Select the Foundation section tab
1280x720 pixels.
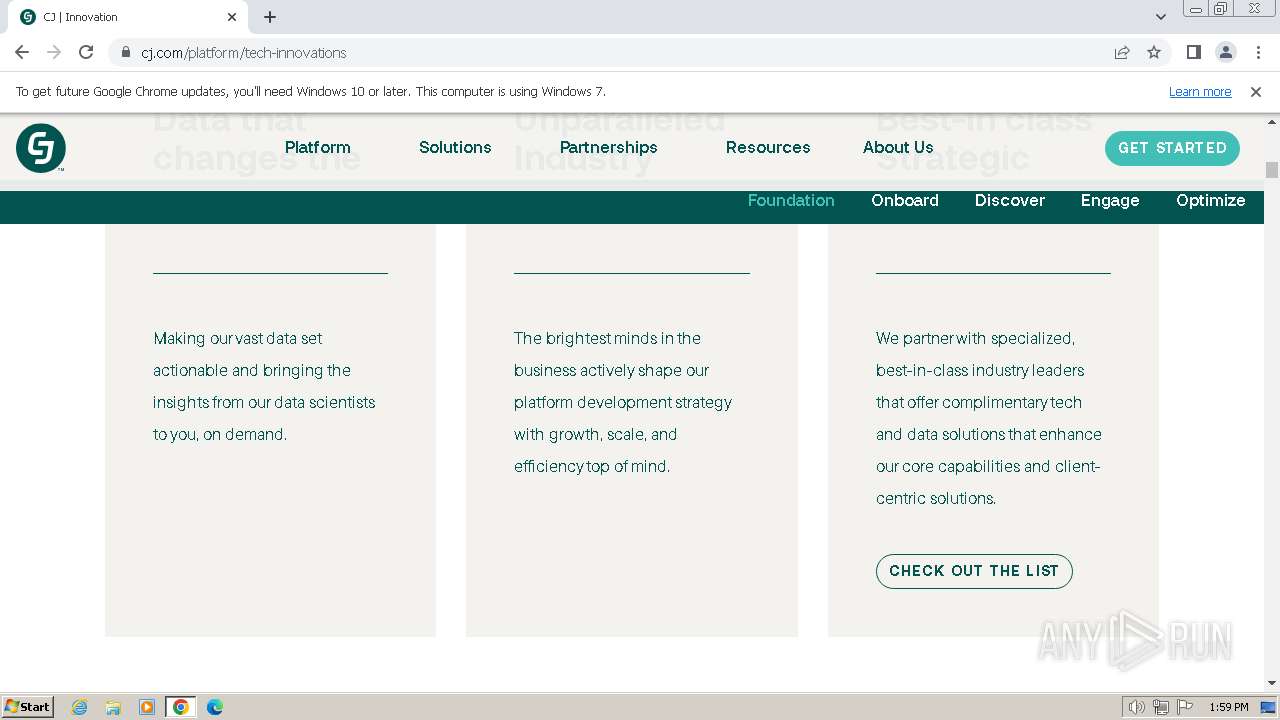coord(791,200)
